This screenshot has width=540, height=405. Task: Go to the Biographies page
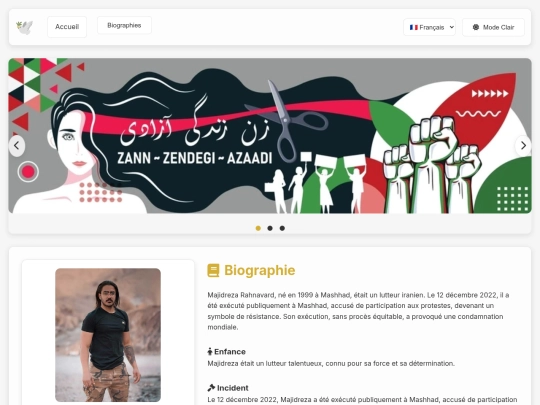(x=124, y=25)
